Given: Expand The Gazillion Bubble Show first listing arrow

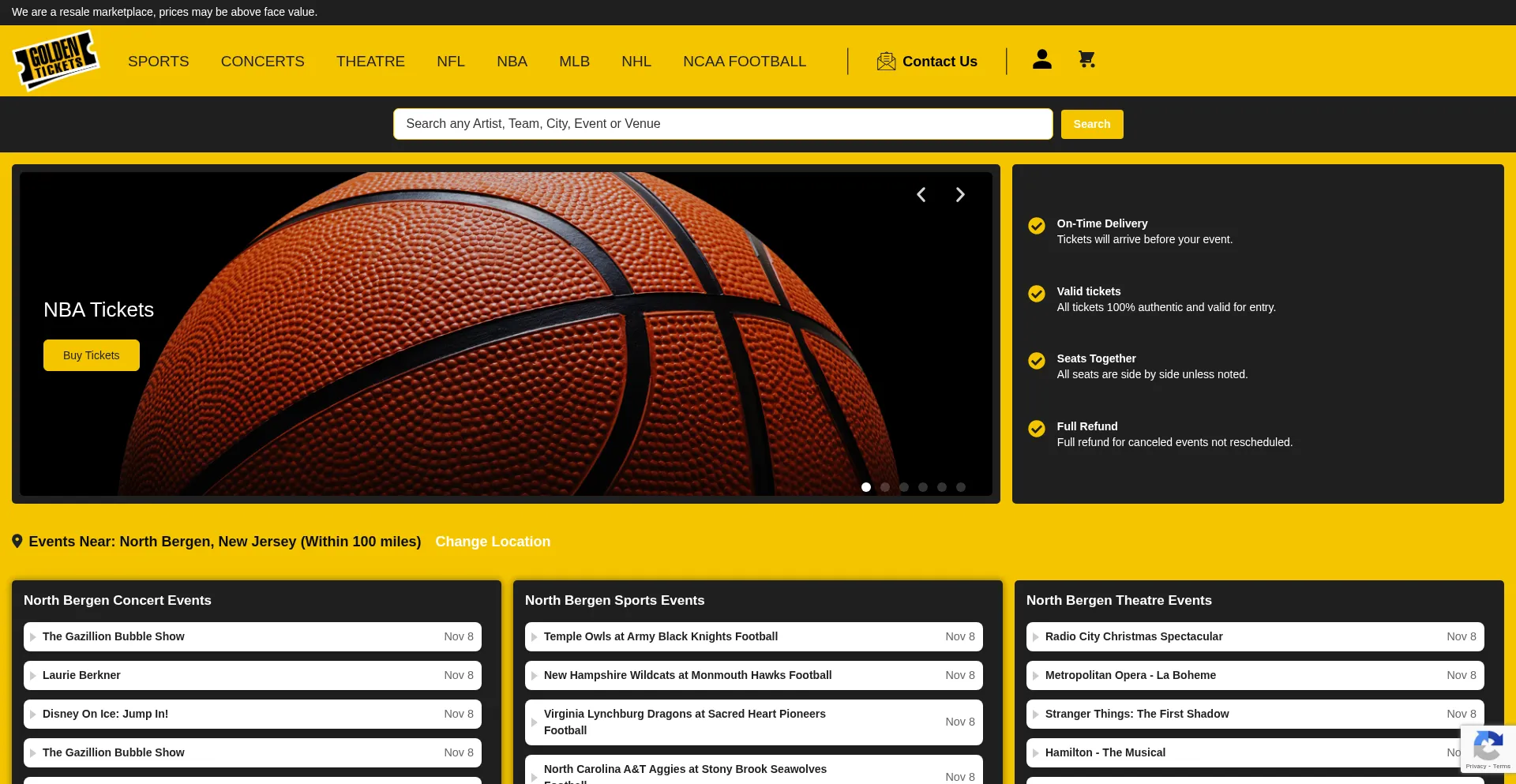Looking at the screenshot, I should tap(33, 637).
